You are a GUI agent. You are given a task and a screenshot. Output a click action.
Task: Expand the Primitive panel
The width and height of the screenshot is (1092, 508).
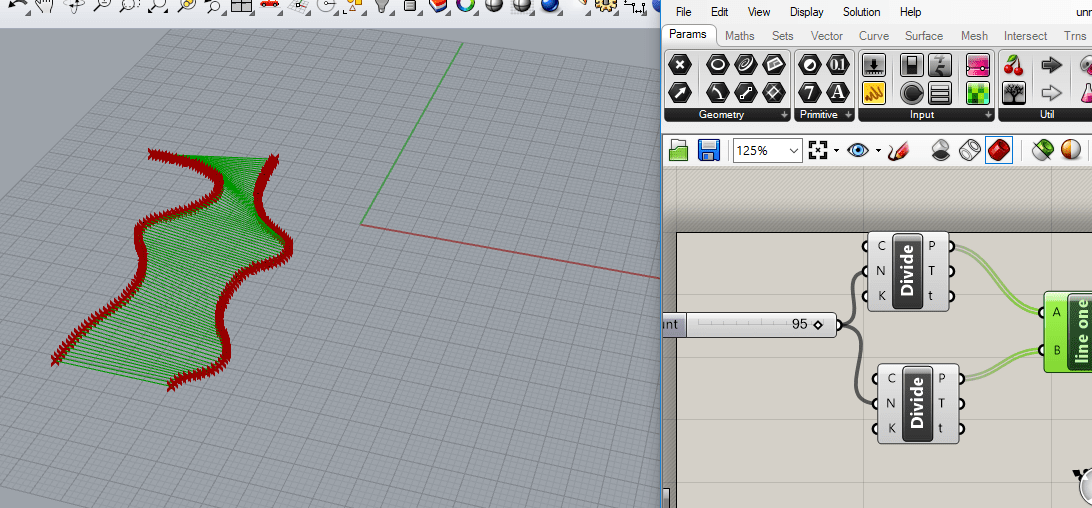coord(848,115)
